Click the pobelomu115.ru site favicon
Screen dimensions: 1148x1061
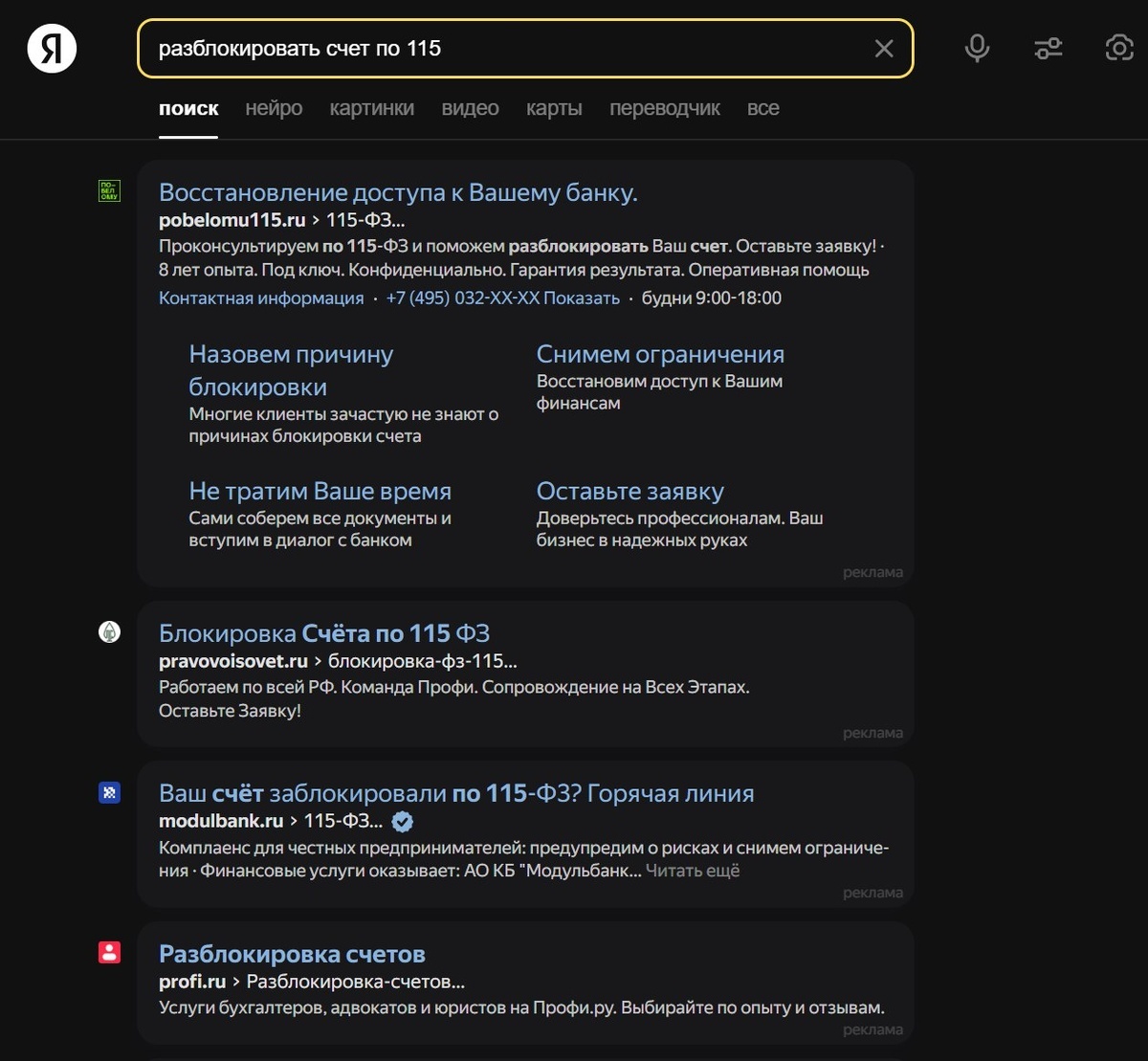[x=110, y=191]
